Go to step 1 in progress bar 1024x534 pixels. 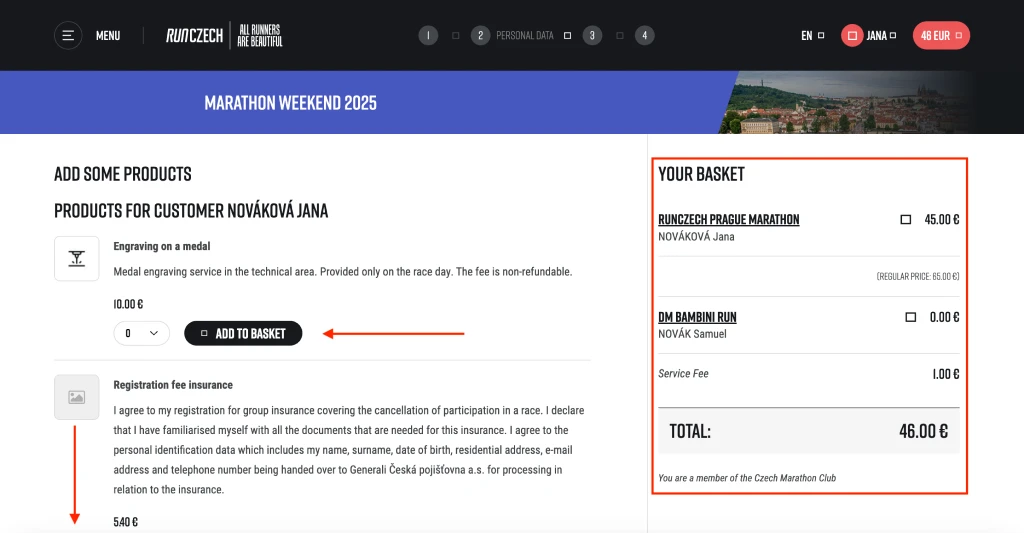(x=428, y=35)
